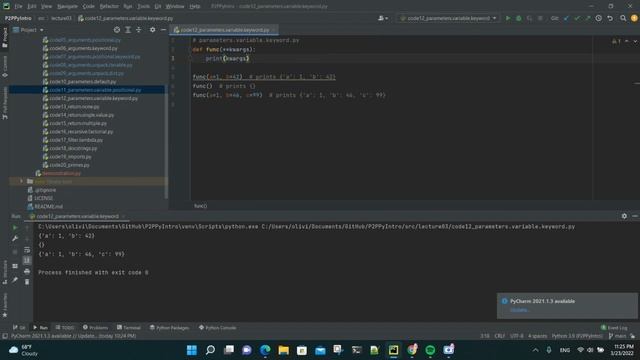
Task: Select README.md in project tree
Action: click(48, 207)
